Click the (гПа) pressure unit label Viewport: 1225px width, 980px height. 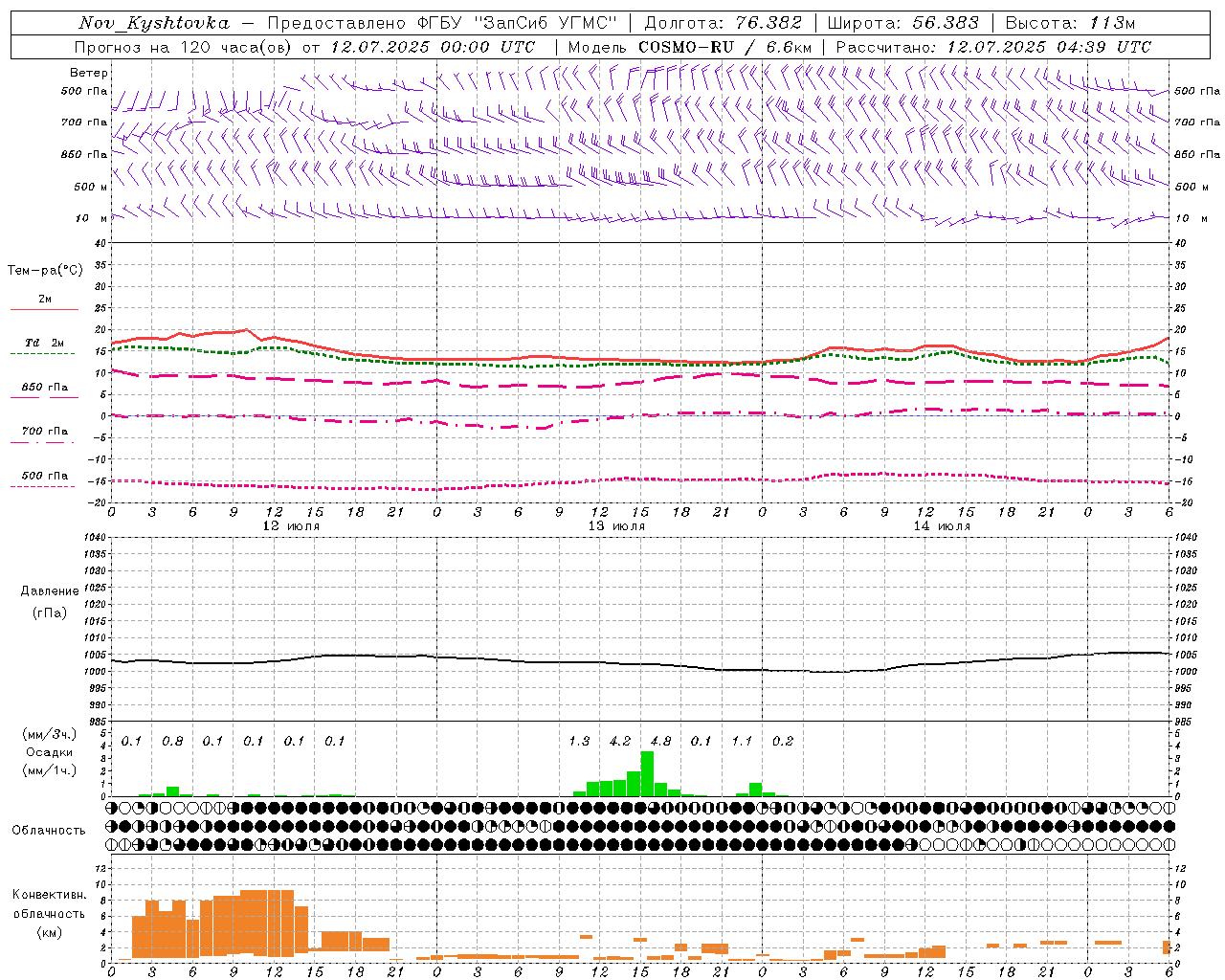click(x=50, y=613)
